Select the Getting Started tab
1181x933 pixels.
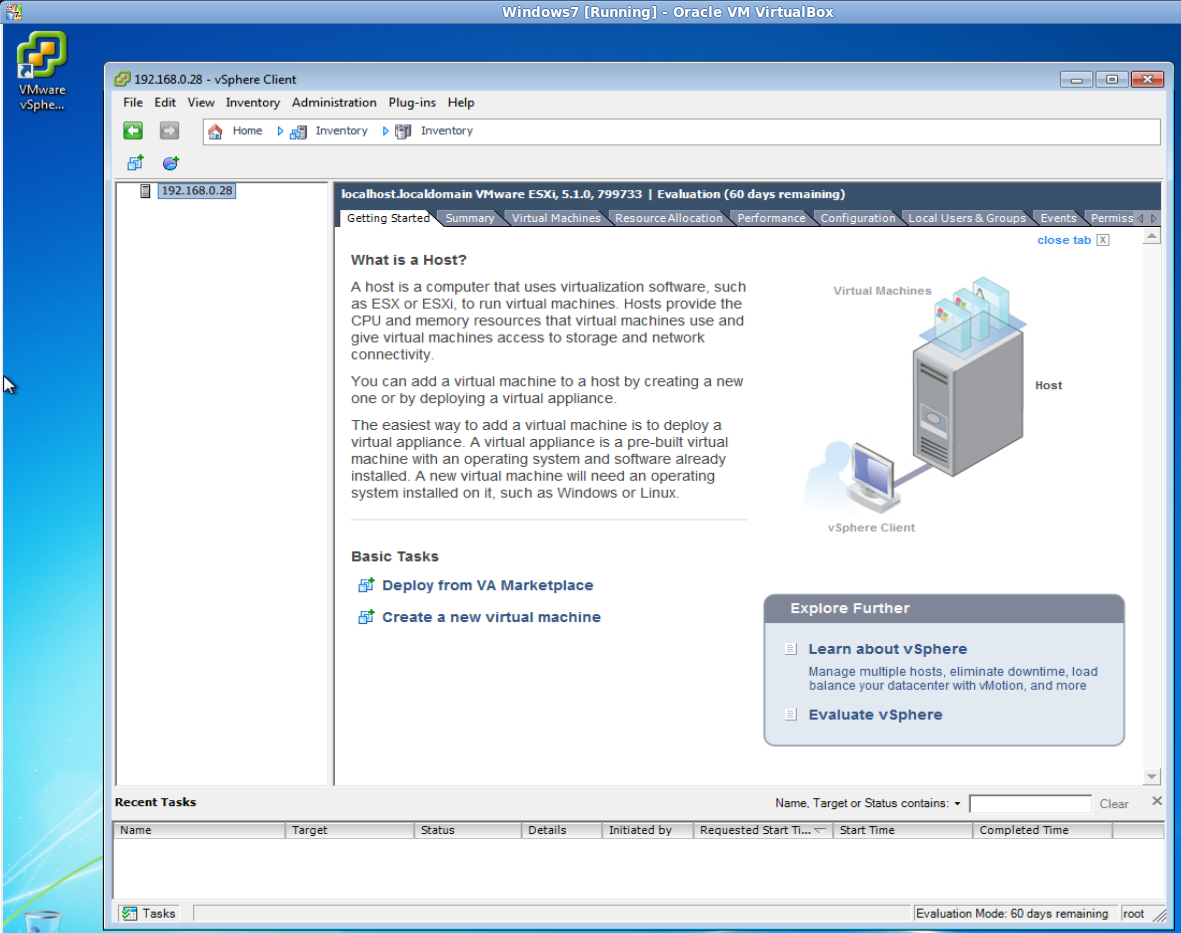388,218
